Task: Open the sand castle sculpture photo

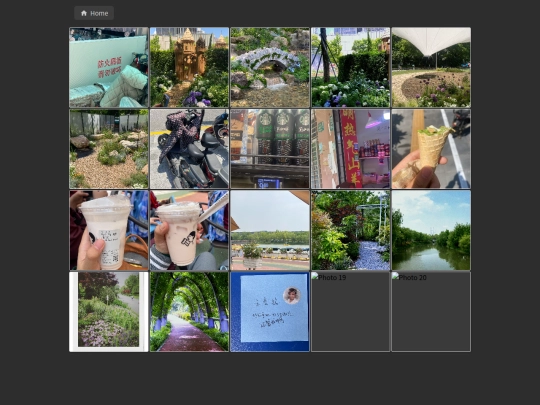Action: (x=189, y=67)
